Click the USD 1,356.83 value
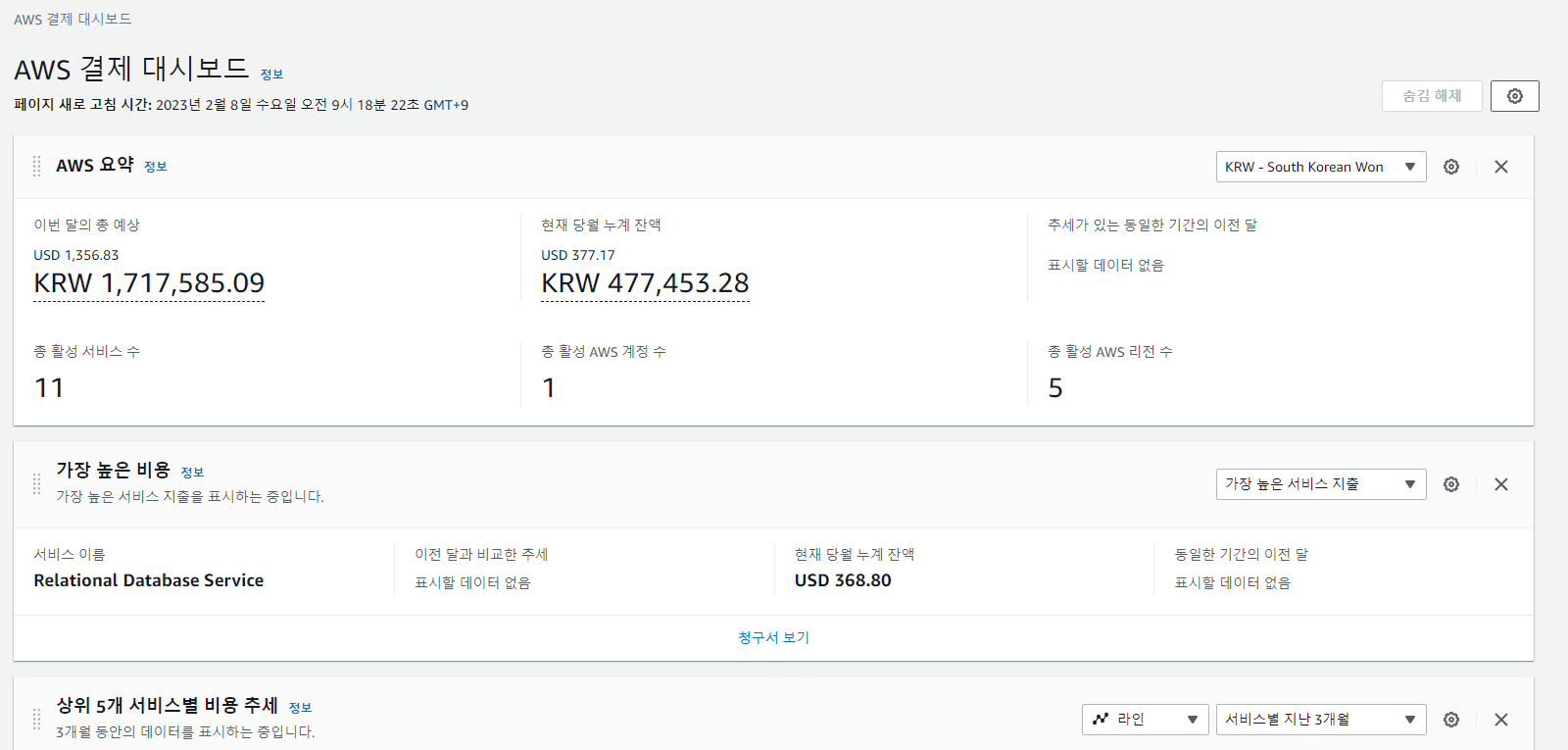 76,255
